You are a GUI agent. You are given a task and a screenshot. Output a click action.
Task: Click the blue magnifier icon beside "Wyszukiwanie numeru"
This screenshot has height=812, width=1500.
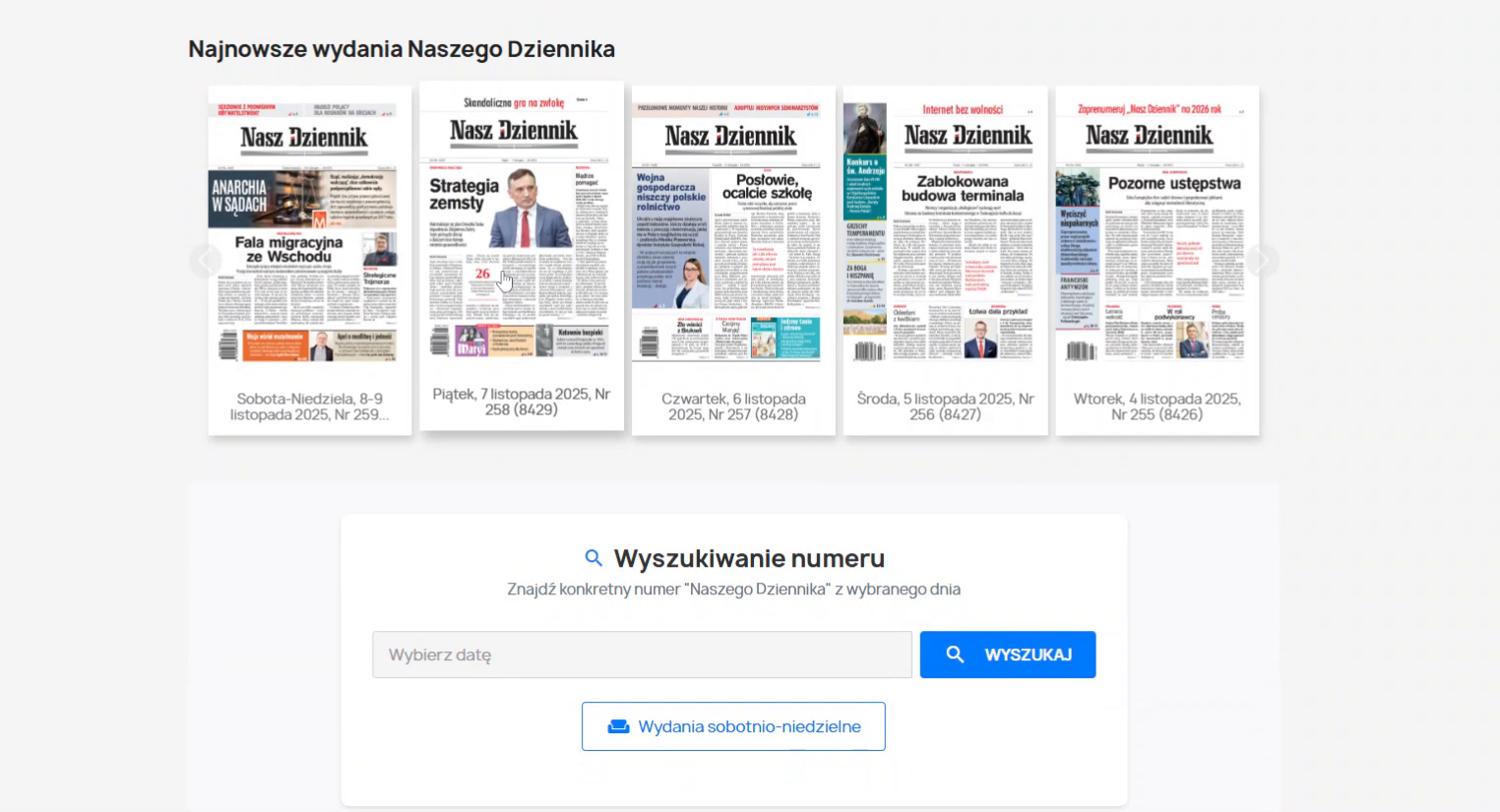click(594, 557)
